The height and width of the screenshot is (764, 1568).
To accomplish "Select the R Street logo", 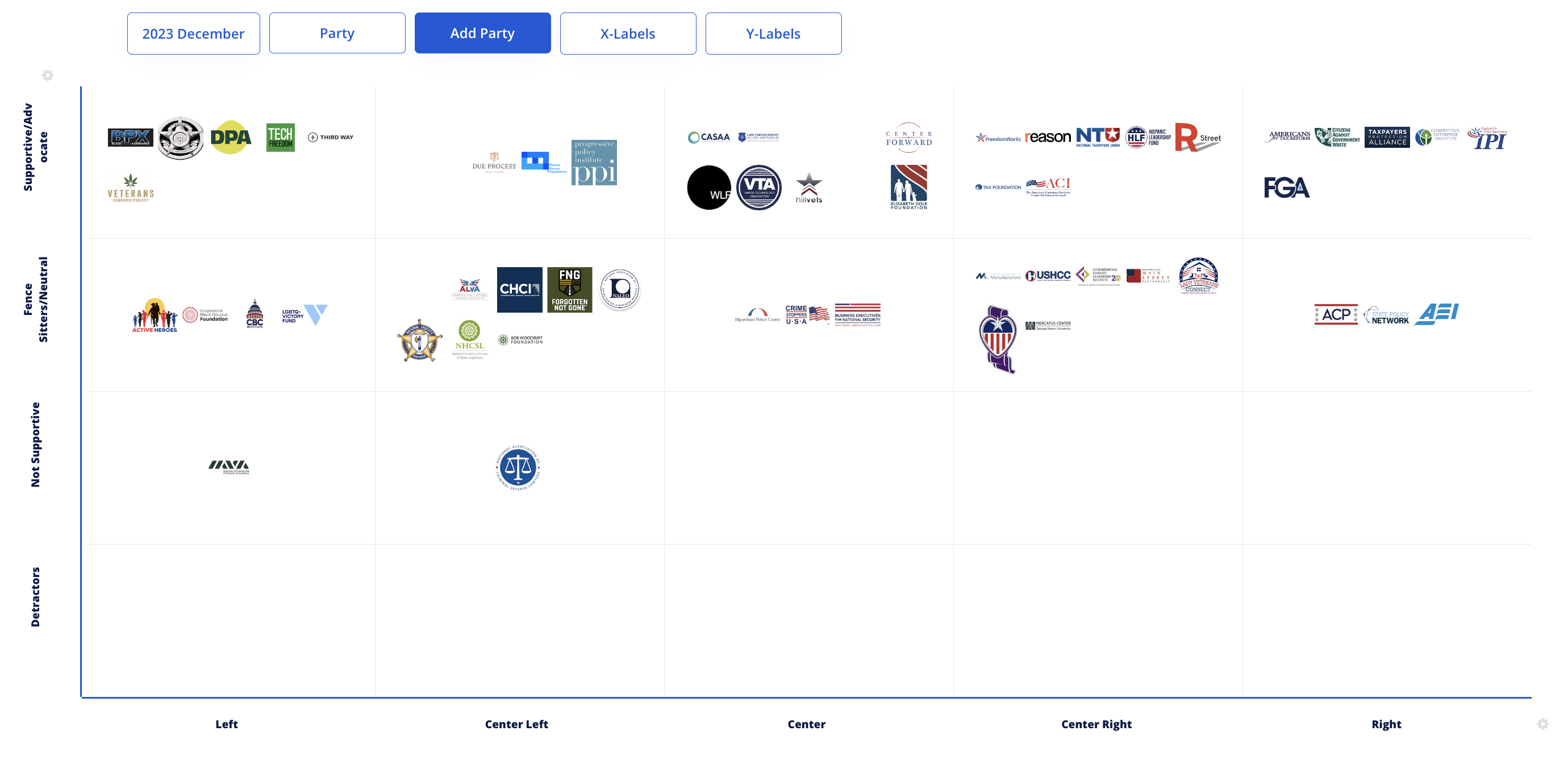I will [x=1198, y=138].
